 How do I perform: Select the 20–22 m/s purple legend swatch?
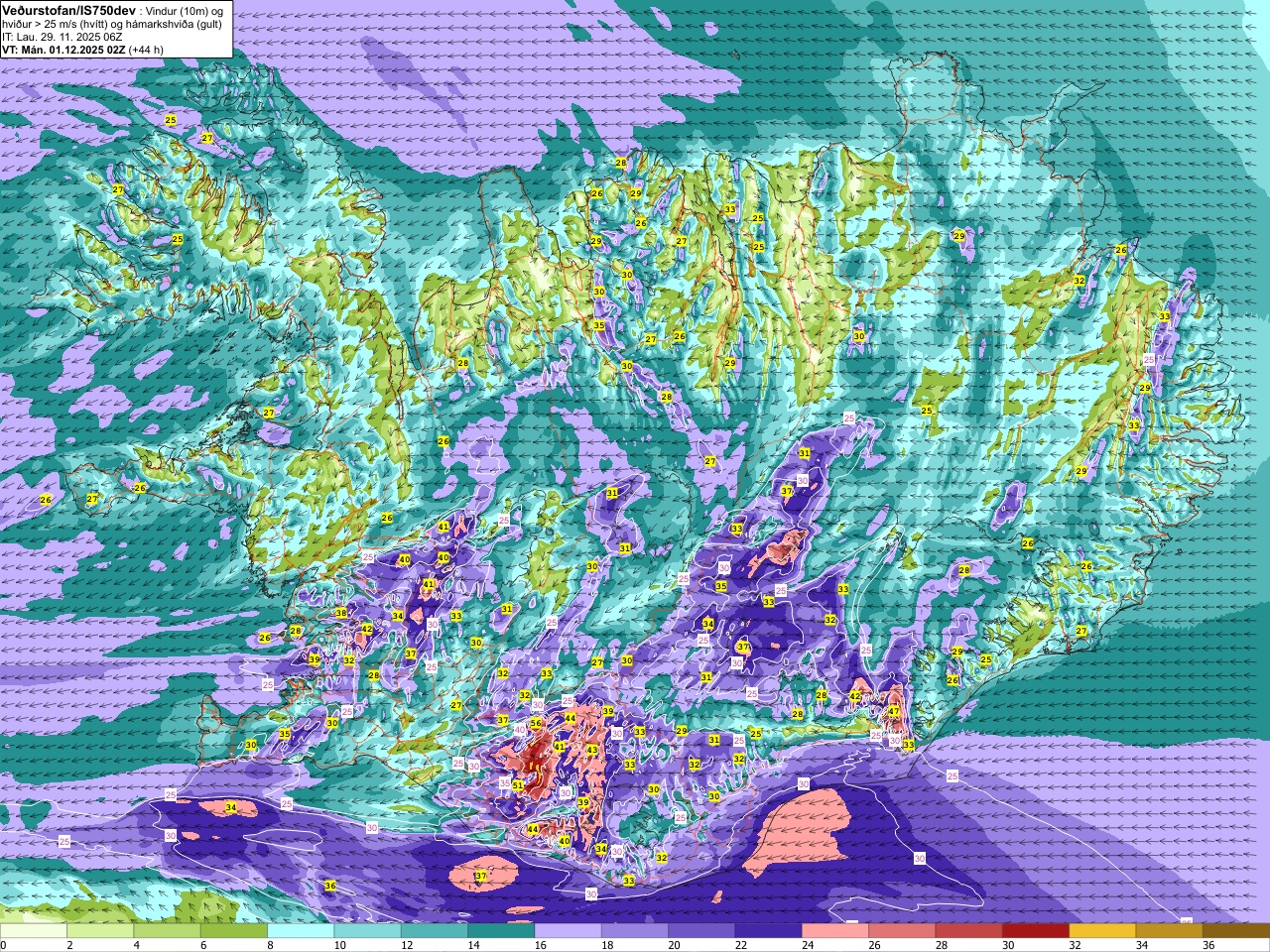pos(701,931)
